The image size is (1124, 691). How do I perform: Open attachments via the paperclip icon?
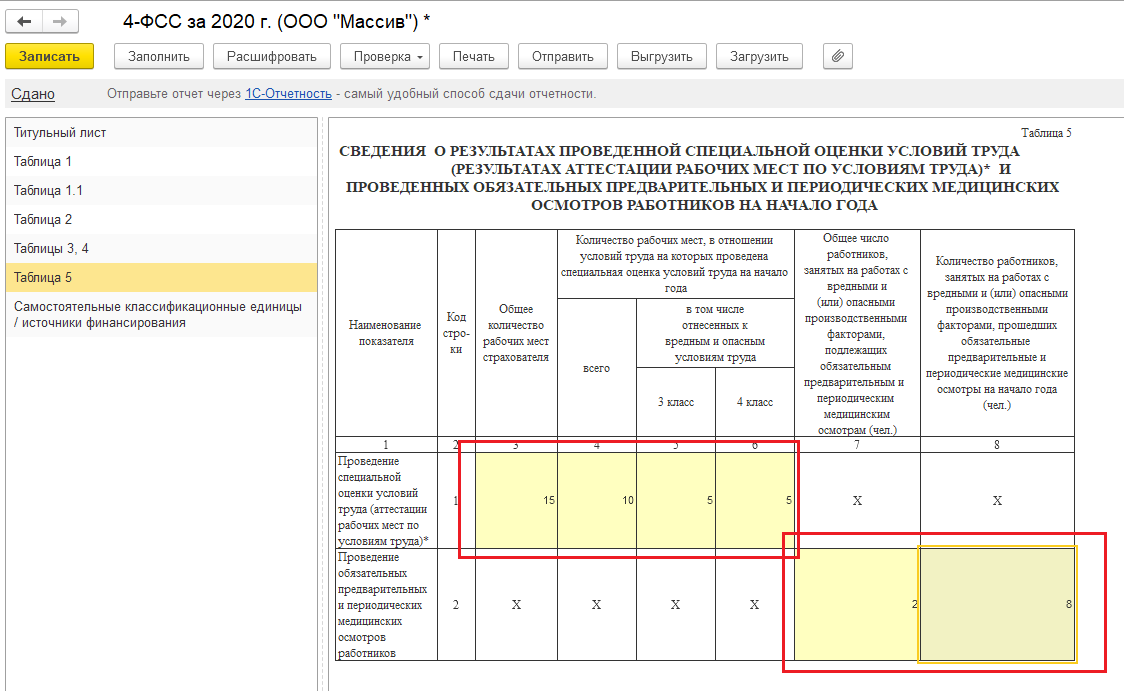tap(838, 56)
